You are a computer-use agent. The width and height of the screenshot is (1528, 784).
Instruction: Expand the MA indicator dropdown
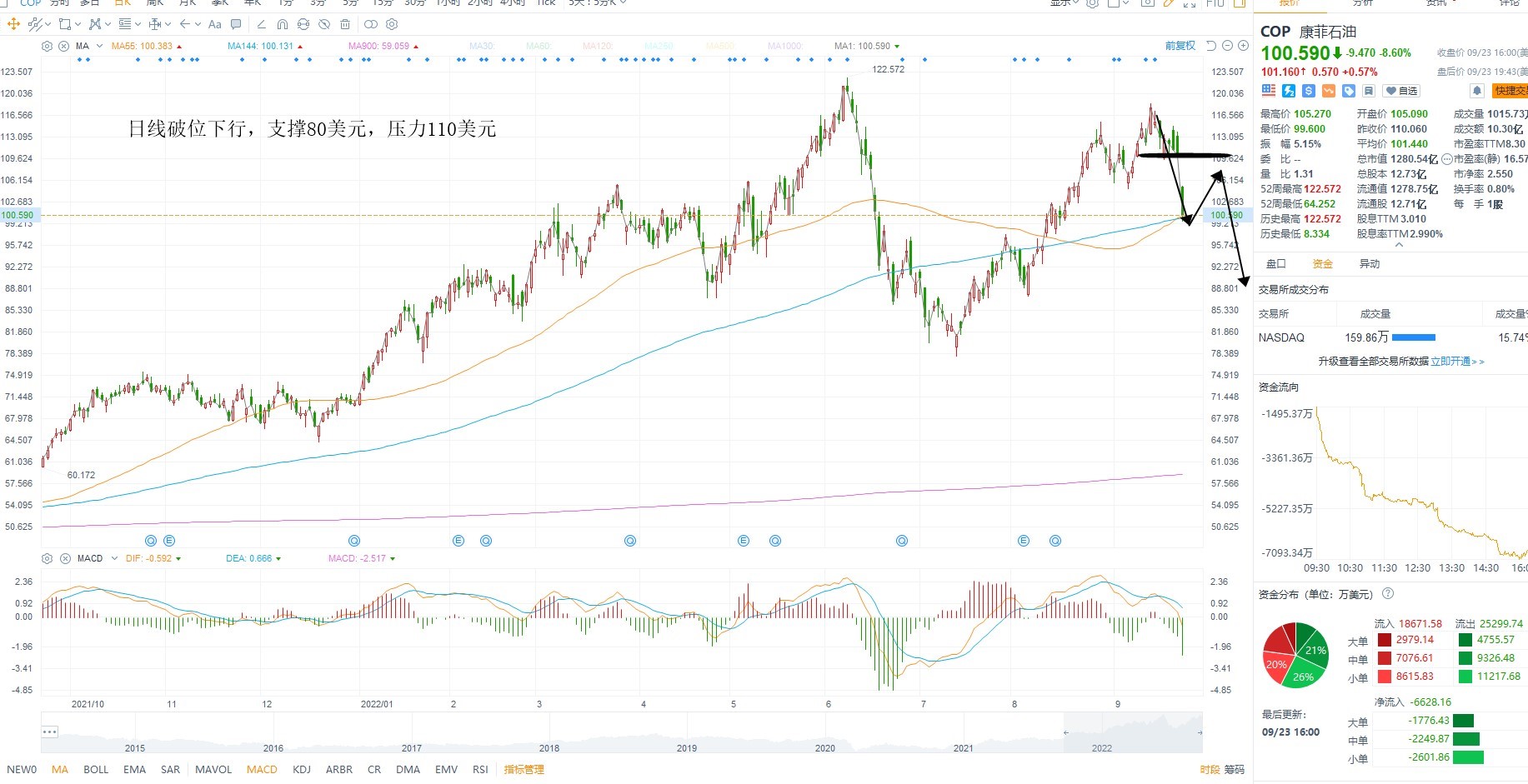pos(100,46)
